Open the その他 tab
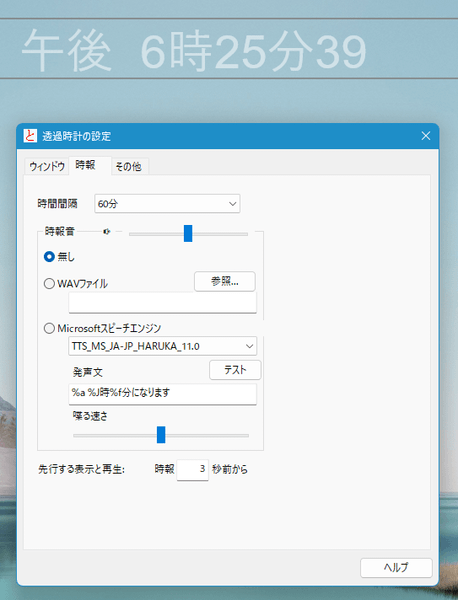Image resolution: width=458 pixels, height=600 pixels. [x=128, y=166]
